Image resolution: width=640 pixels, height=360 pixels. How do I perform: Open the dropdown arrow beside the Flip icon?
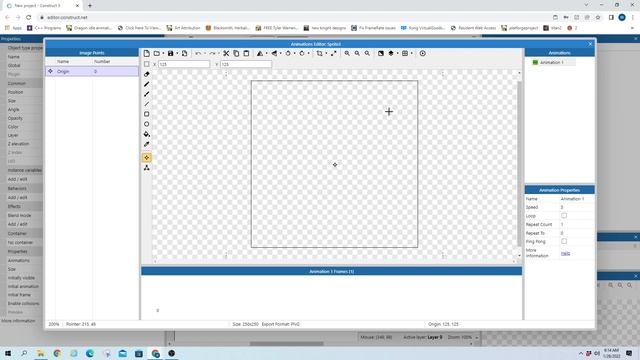(280, 53)
